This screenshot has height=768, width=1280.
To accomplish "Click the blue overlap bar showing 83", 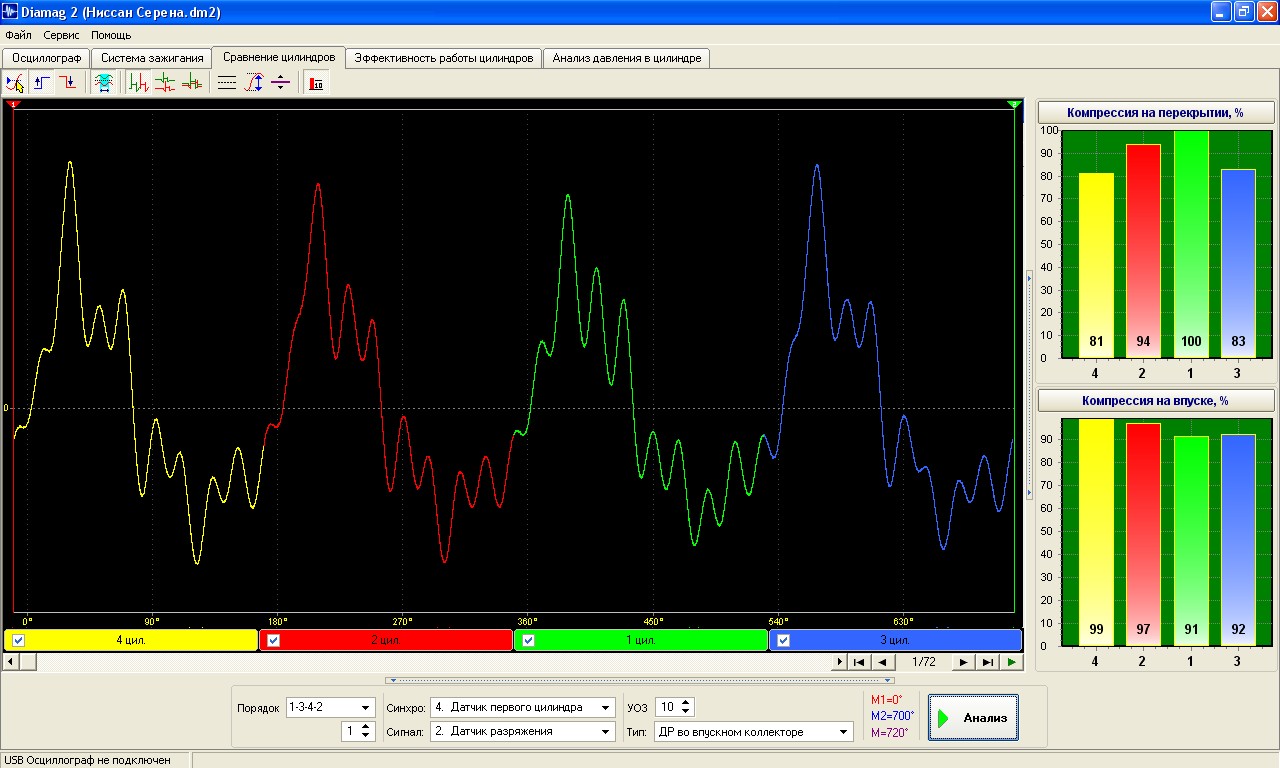I will click(x=1238, y=263).
